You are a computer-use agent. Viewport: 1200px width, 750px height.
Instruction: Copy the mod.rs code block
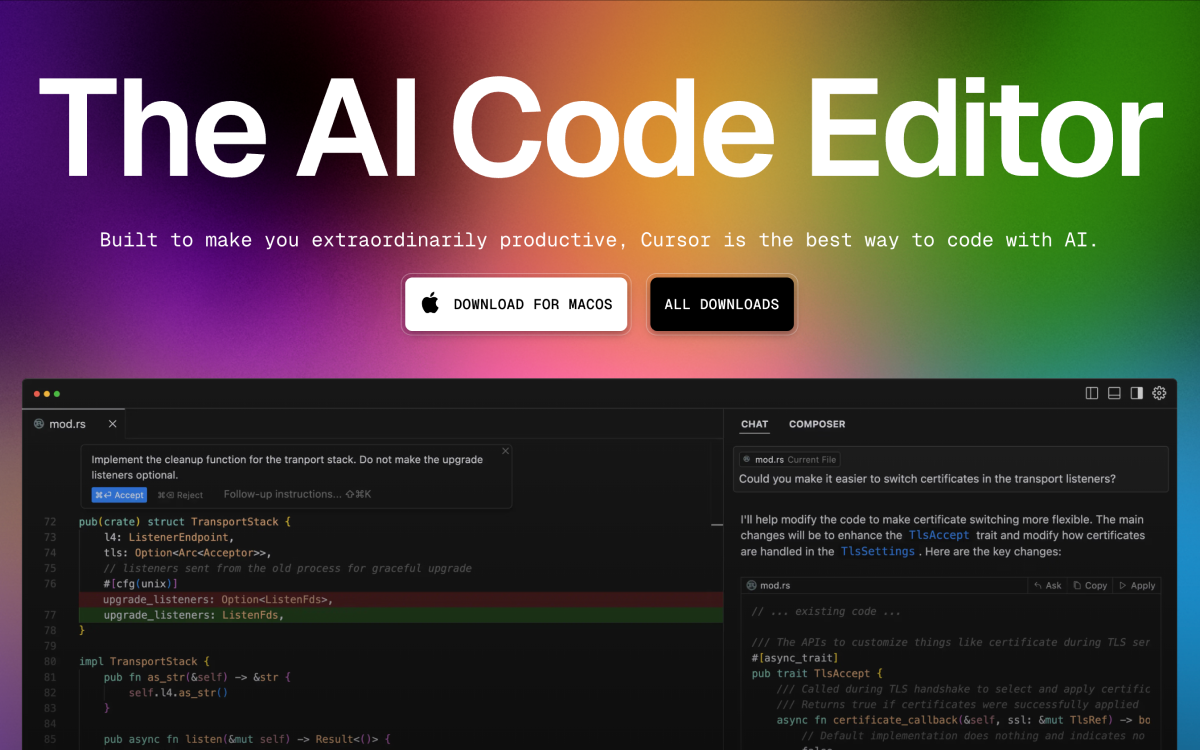point(1090,586)
